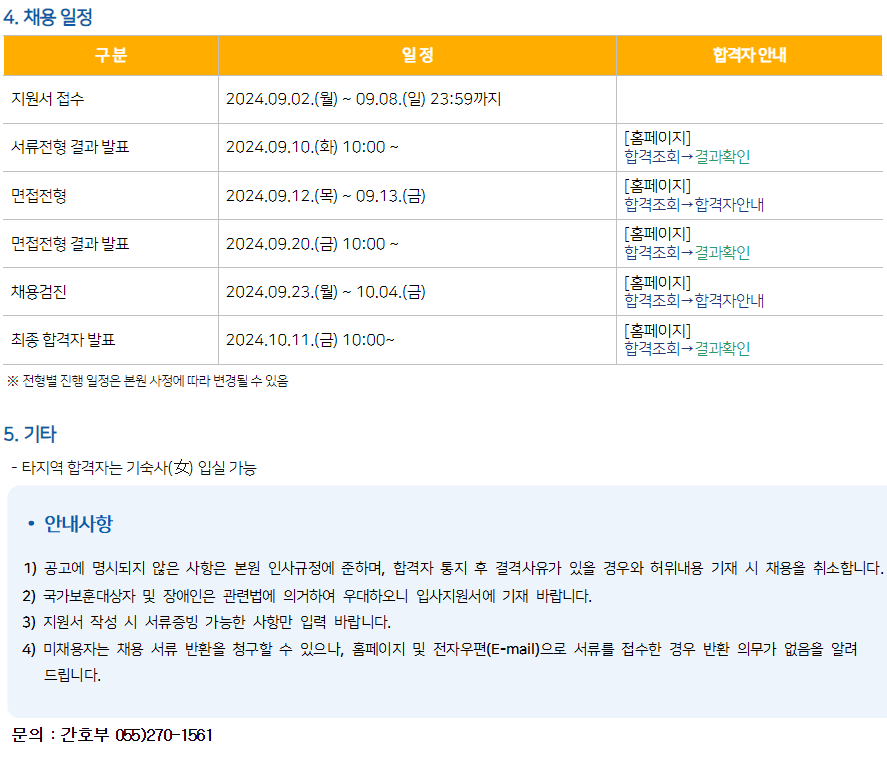
Task: Click the '합격자 안내' column header
Action: (x=749, y=56)
